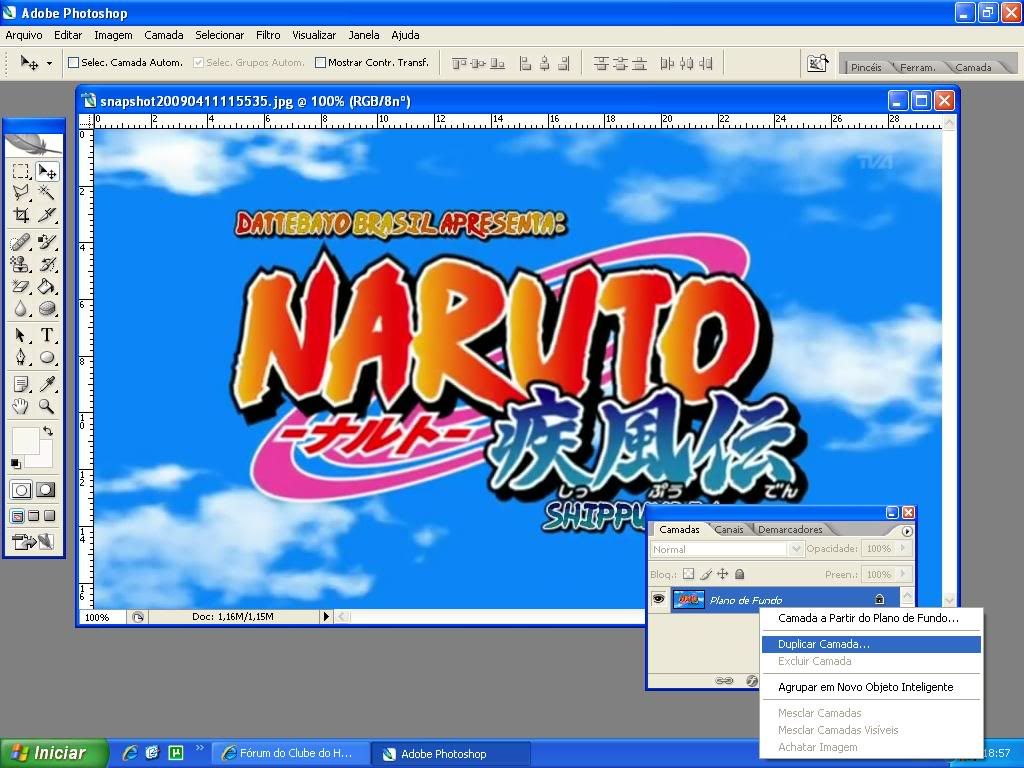Click the foreground color swatch
This screenshot has width=1024, height=768.
(x=24, y=441)
